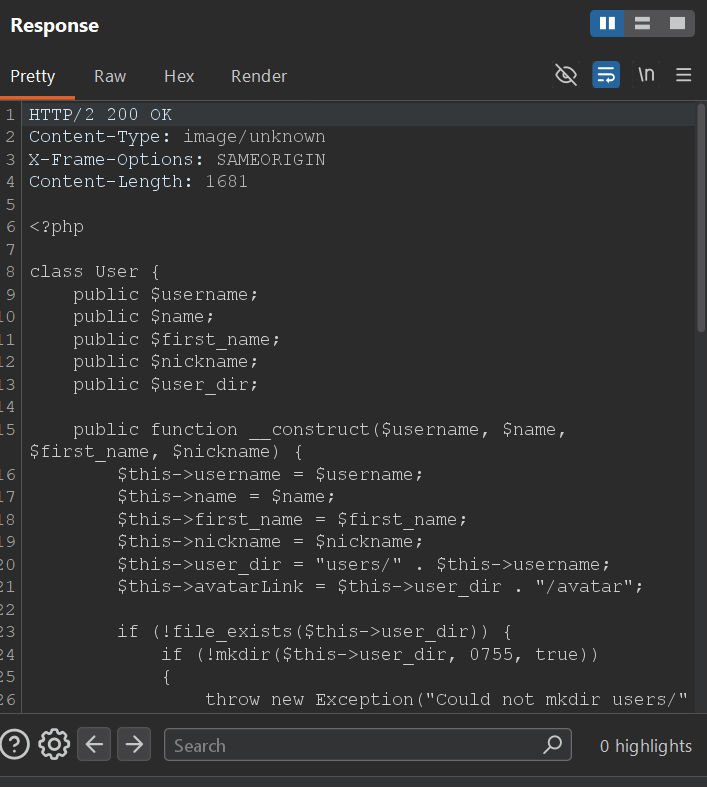
Task: Click '$this->username = $username;' line
Action: (x=270, y=475)
